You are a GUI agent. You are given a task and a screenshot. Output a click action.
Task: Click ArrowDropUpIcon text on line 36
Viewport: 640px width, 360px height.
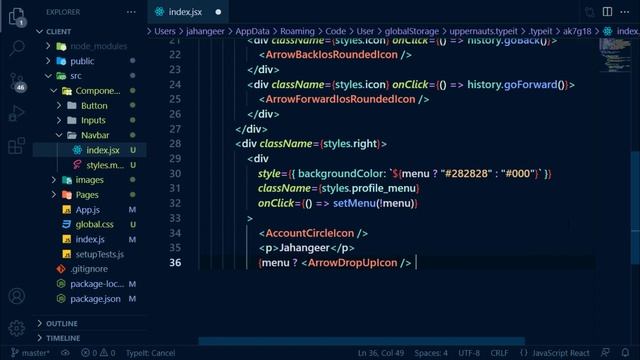[x=352, y=263]
